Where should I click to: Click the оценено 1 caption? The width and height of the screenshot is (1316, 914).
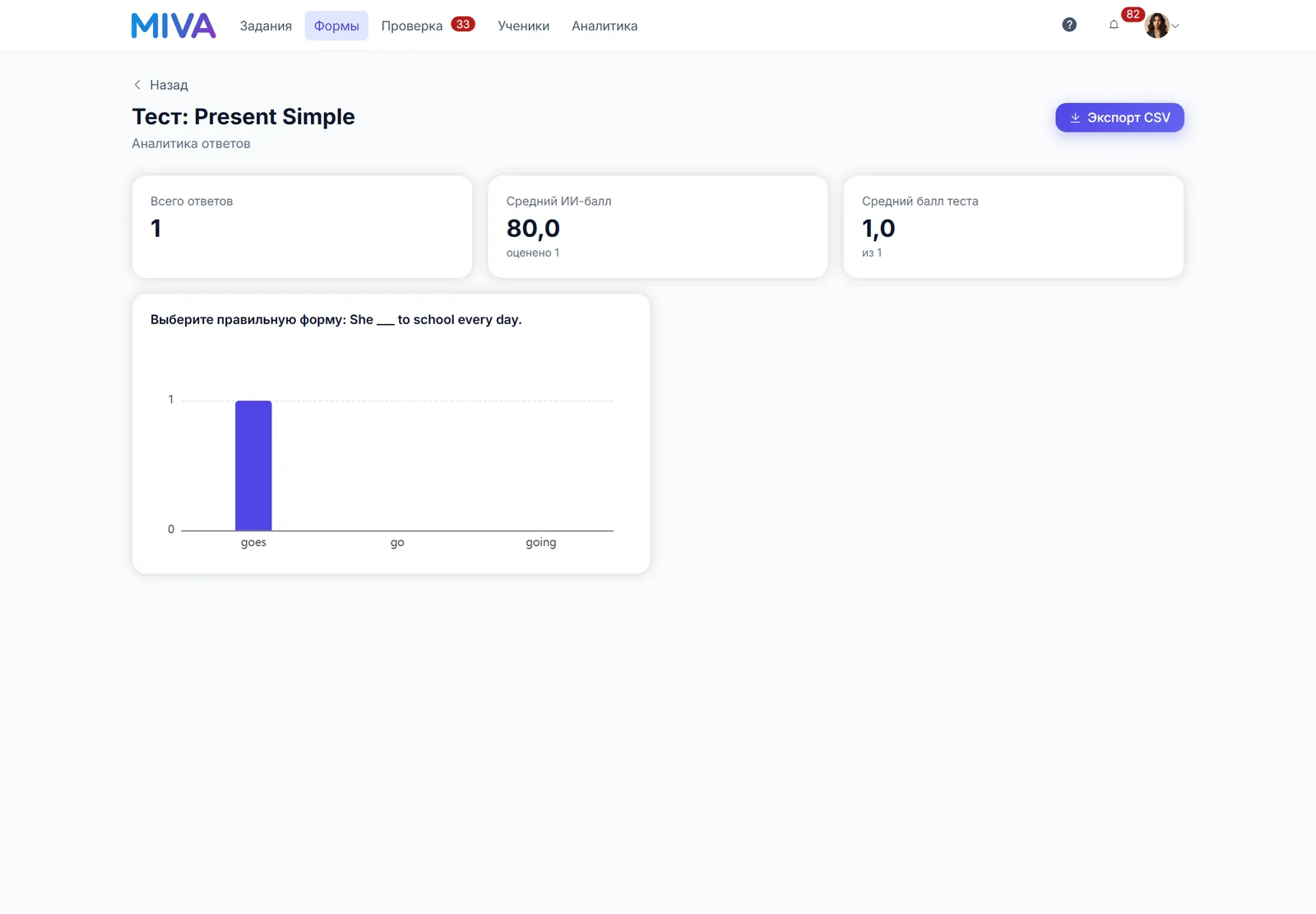click(533, 253)
